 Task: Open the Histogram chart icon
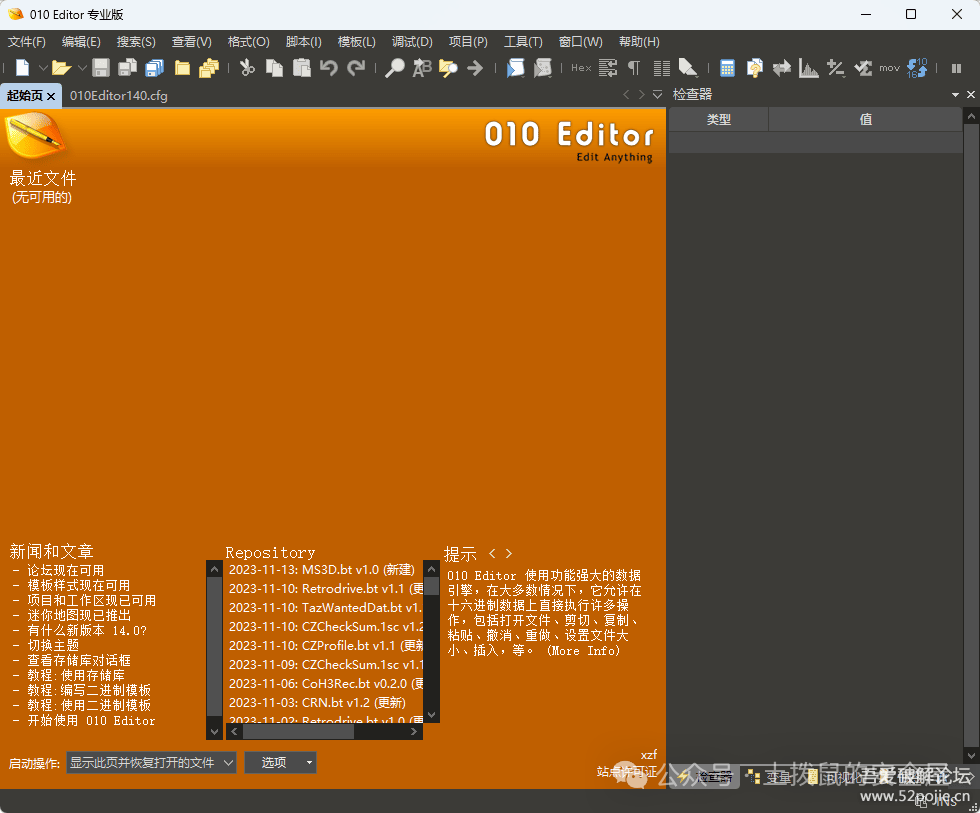tap(809, 67)
